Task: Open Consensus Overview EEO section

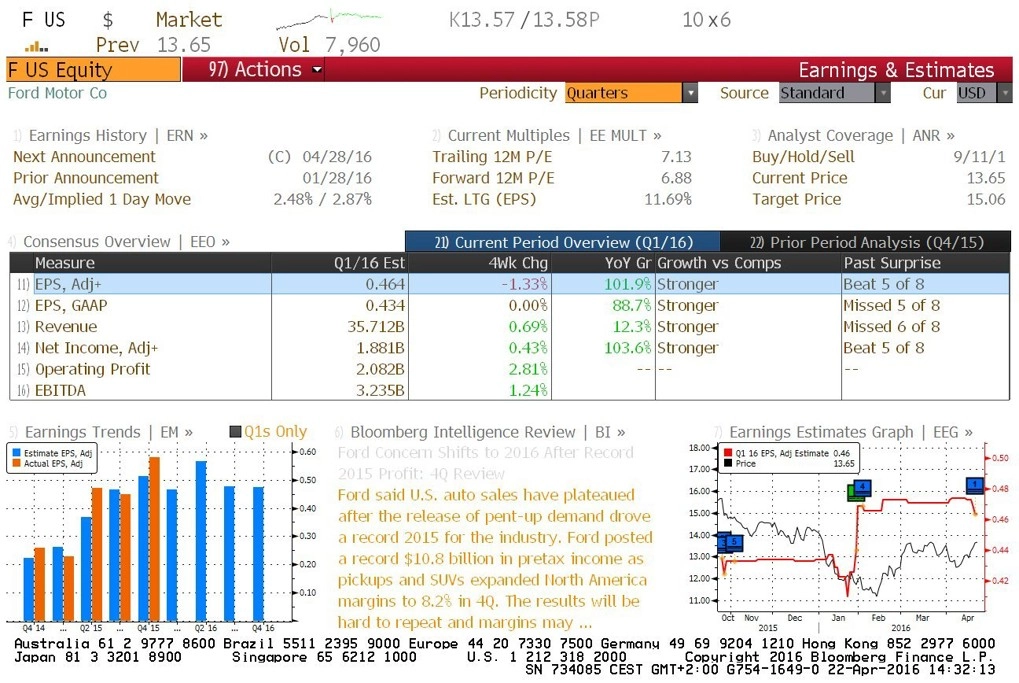Action: (x=120, y=242)
